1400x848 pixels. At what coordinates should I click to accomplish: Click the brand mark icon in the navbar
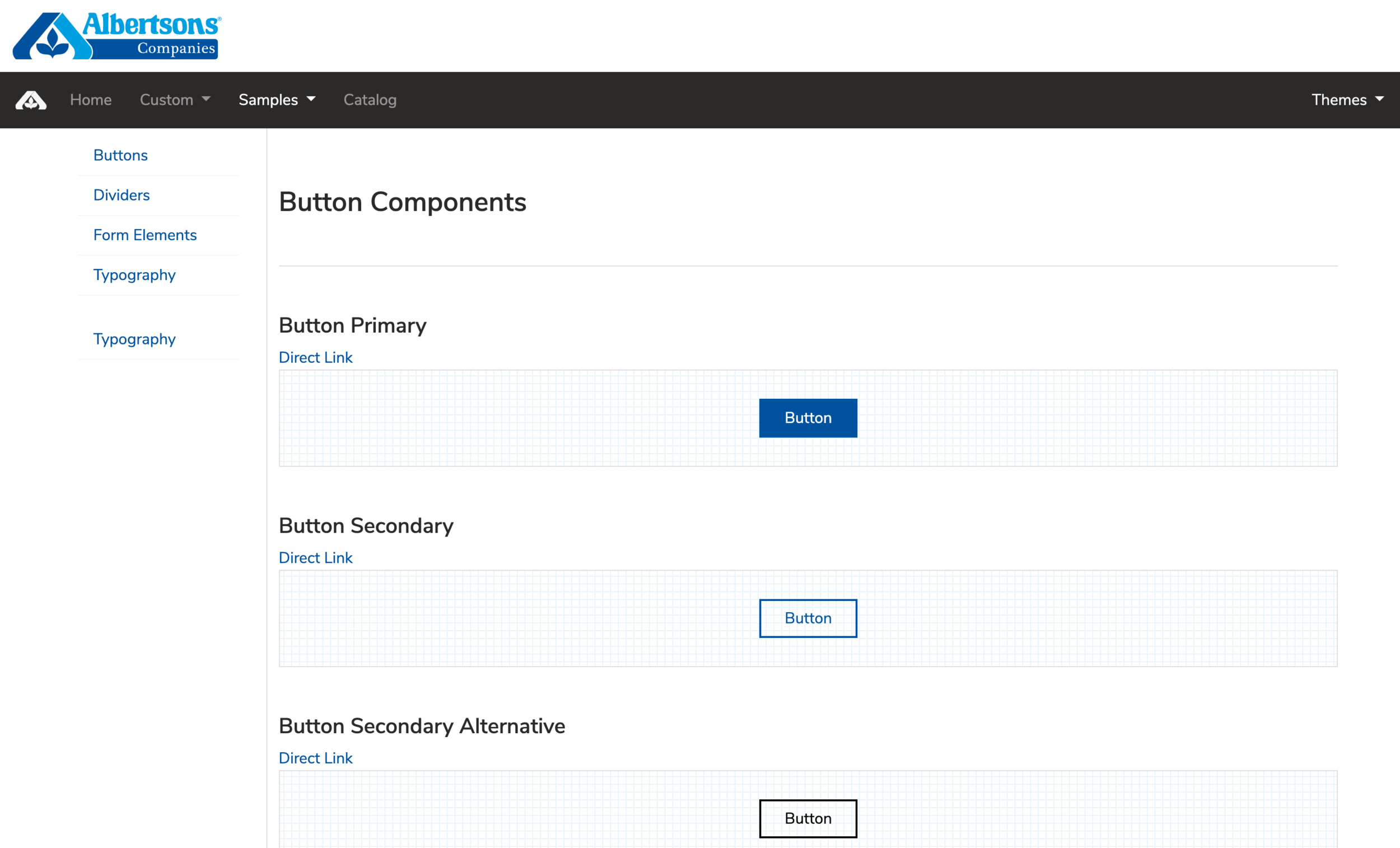31,100
